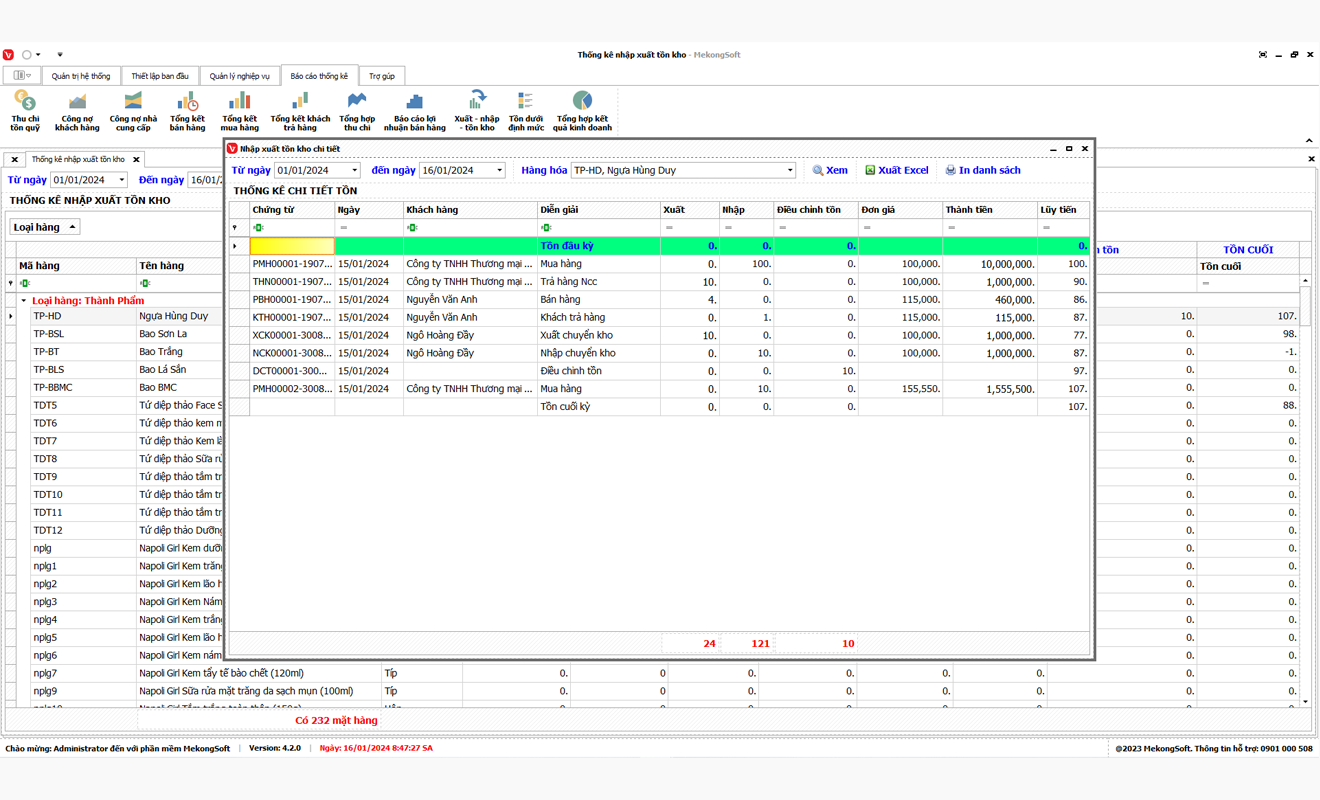Sort by Chứng từ column header
Image resolution: width=1320 pixels, height=800 pixels.
(x=292, y=210)
